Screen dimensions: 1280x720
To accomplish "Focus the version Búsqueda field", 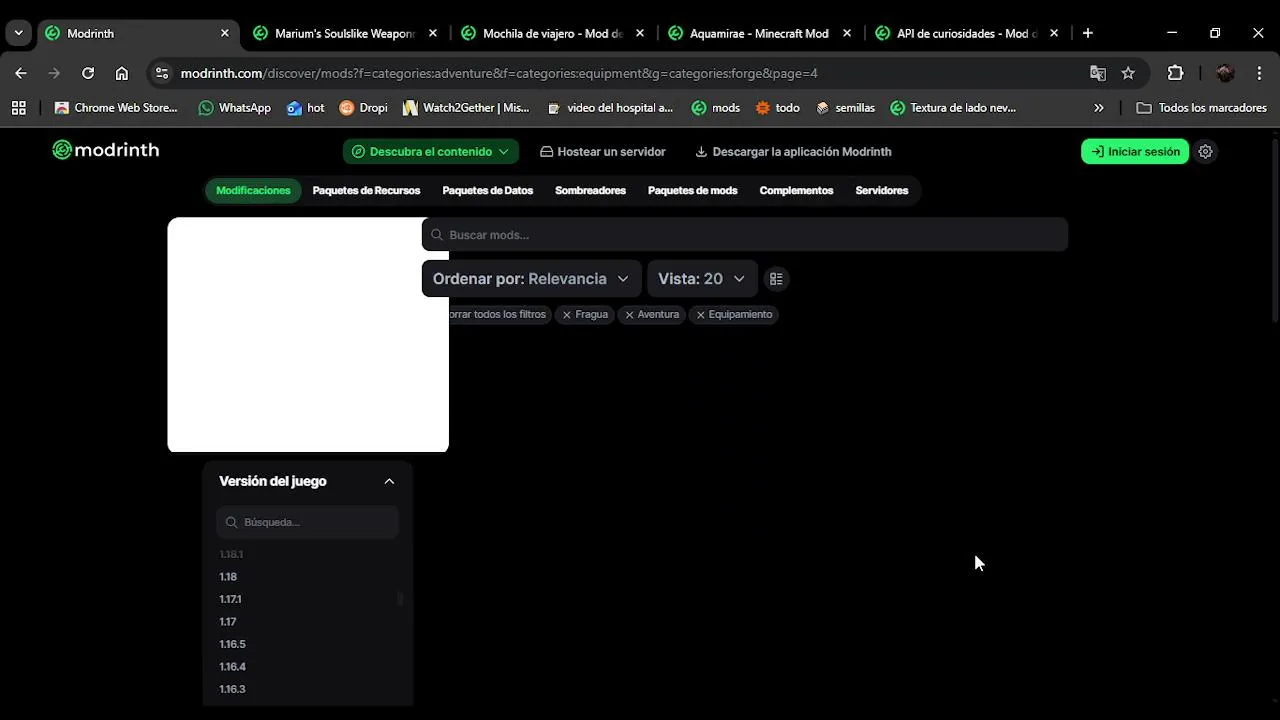I will point(307,522).
